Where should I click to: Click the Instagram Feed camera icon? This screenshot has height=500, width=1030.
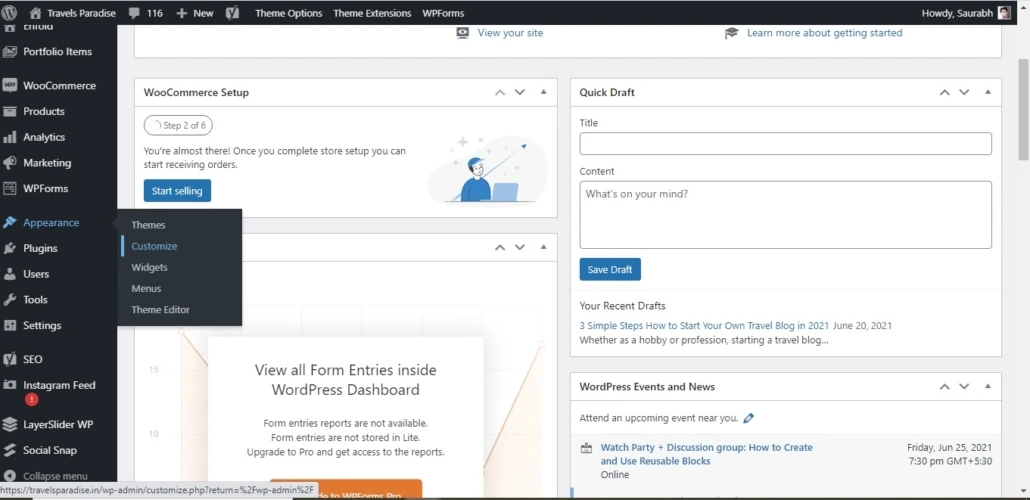9,385
